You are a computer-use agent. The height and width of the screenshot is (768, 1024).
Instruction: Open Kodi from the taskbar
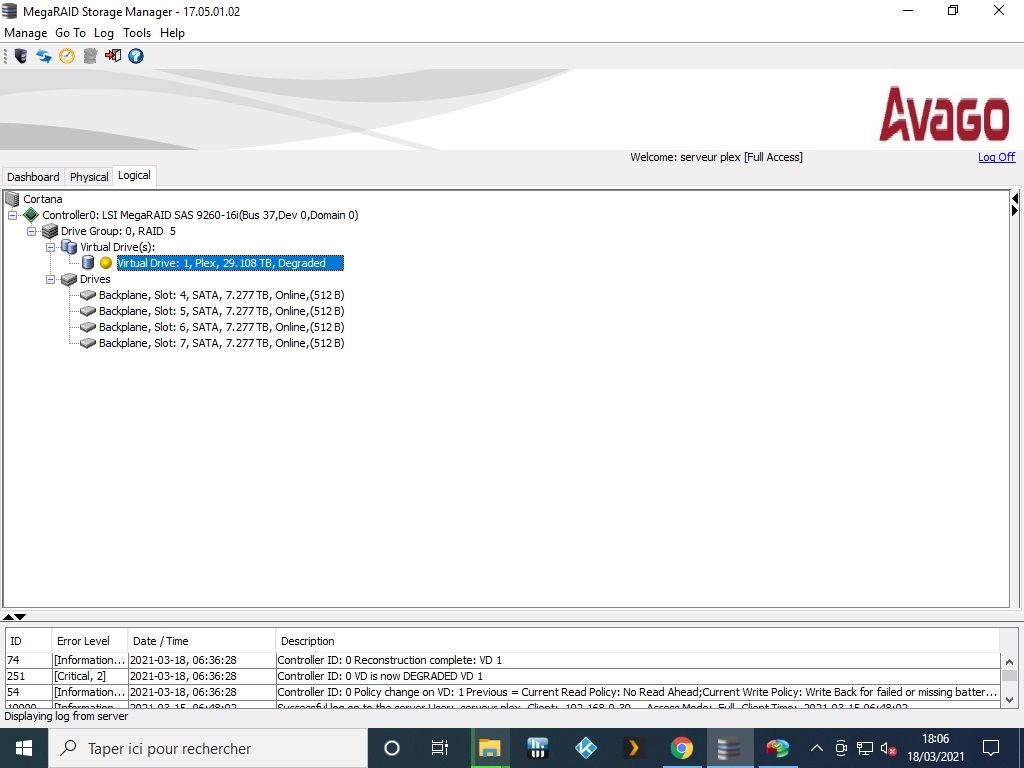click(585, 748)
